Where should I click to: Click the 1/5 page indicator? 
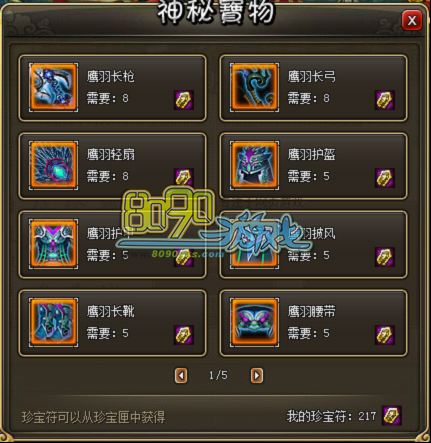(218, 376)
